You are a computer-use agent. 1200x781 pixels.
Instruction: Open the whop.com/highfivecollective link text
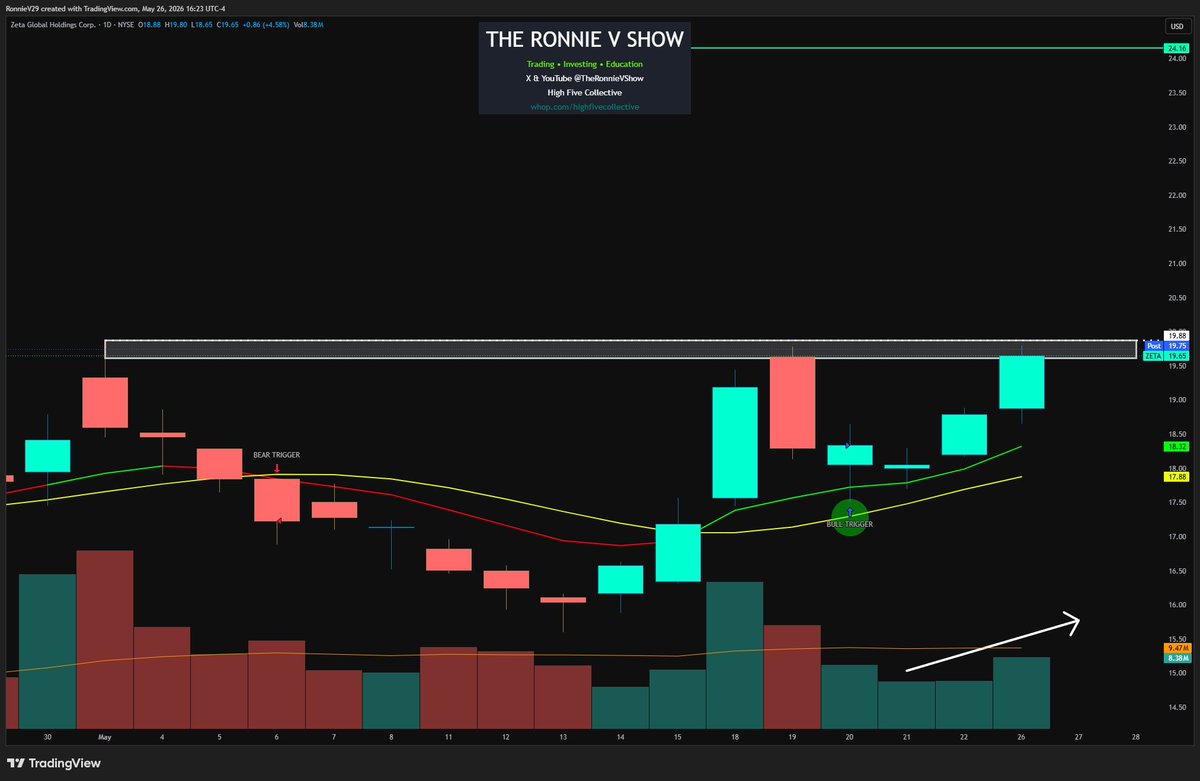584,106
